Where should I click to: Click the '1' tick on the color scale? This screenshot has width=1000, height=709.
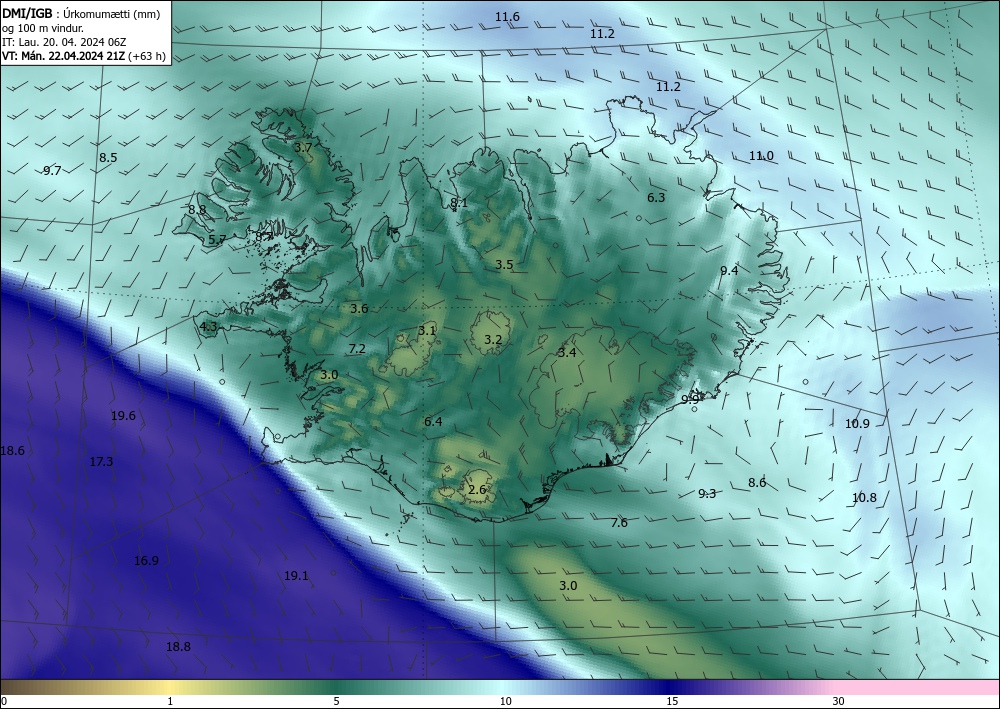170,701
